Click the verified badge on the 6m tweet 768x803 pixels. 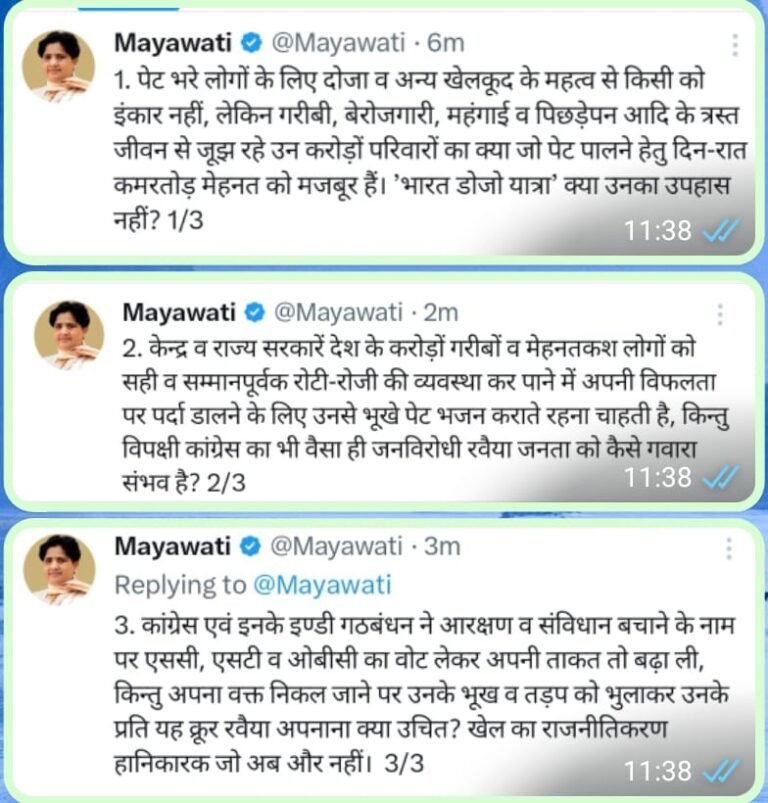pos(251,43)
